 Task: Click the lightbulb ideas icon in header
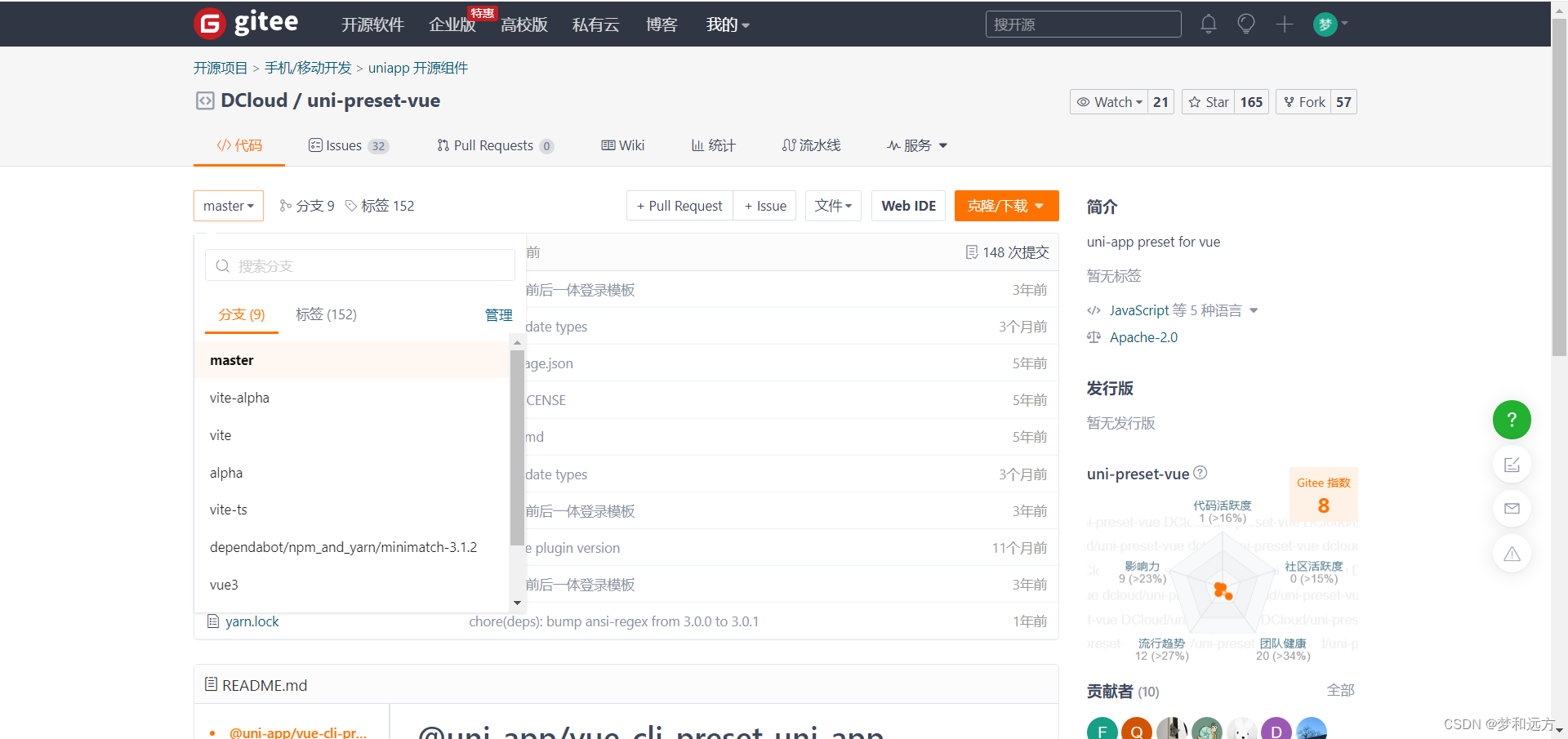click(x=1246, y=24)
